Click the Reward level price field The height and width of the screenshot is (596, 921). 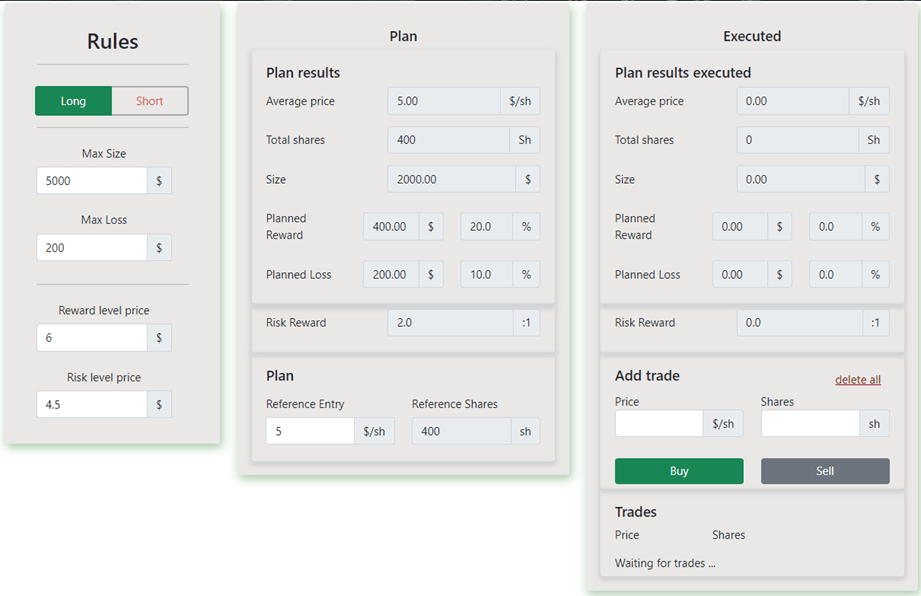click(x=92, y=338)
